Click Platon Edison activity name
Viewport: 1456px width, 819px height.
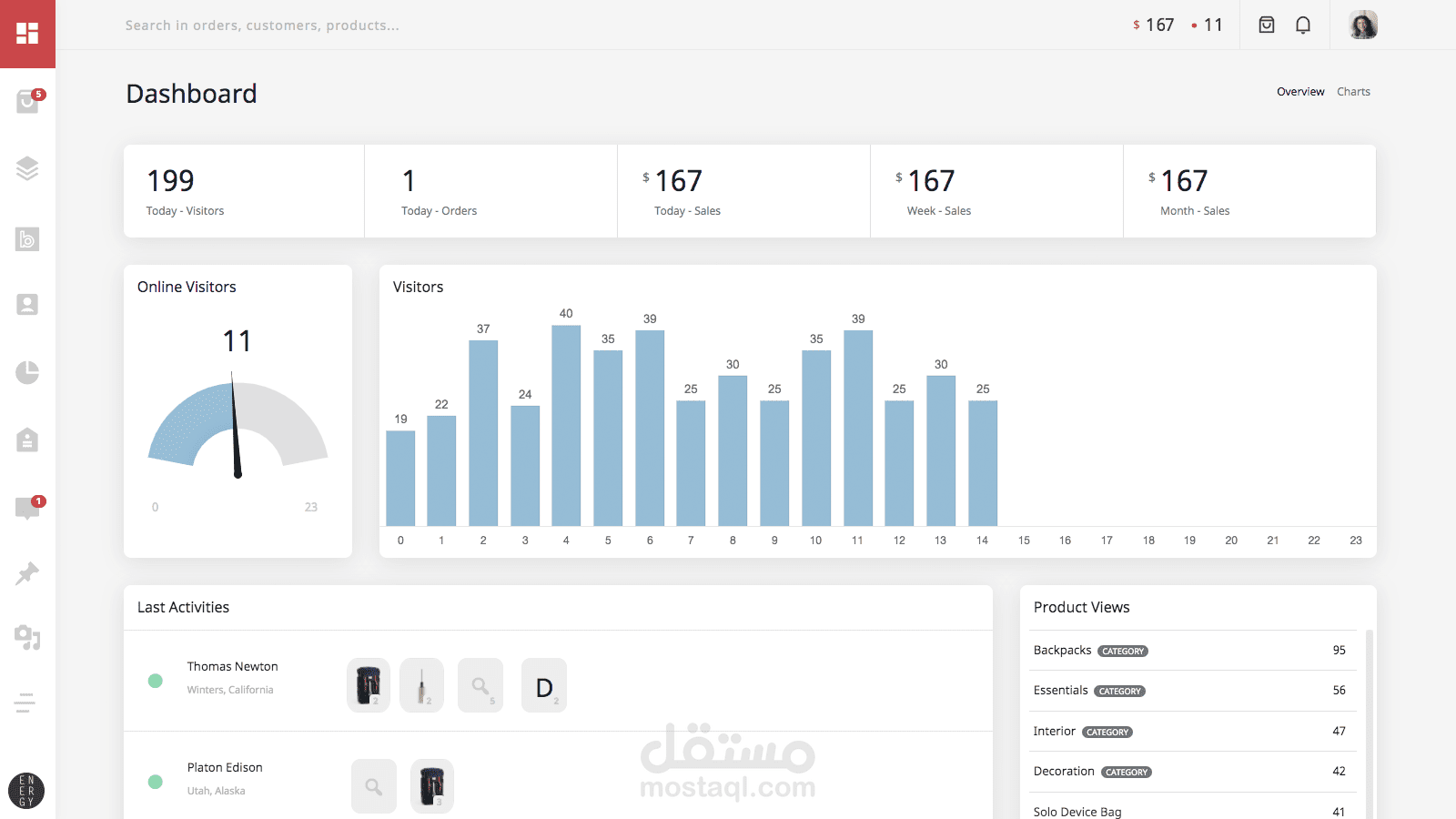click(x=225, y=767)
